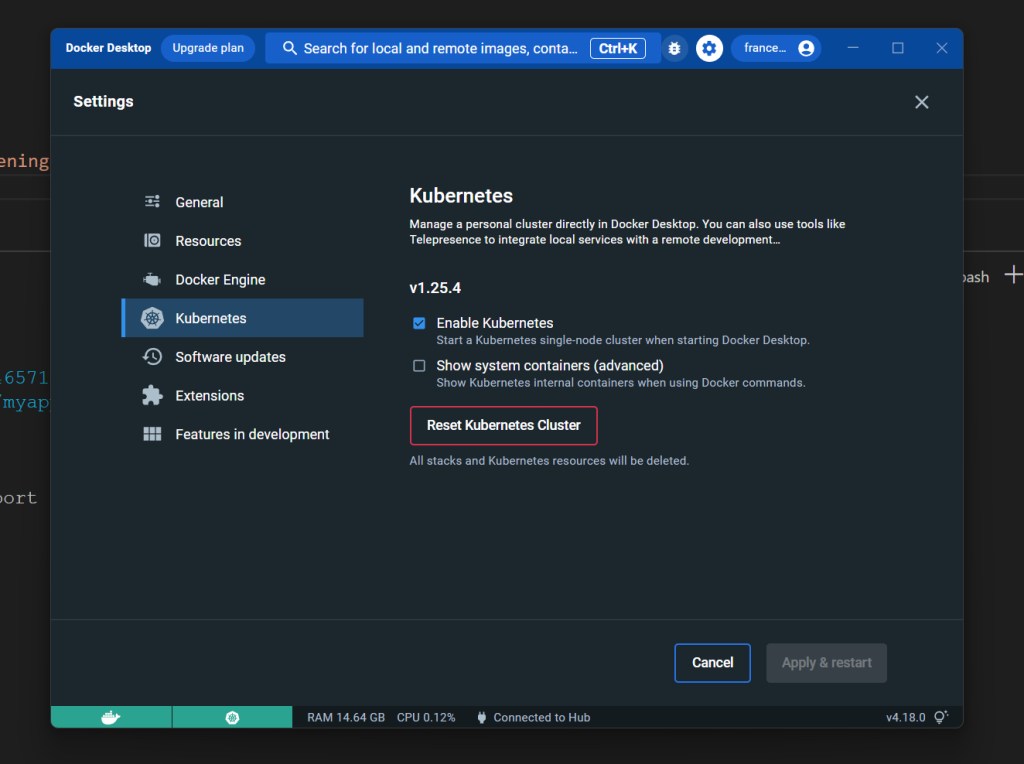Click the Upgrade plan button

coord(208,48)
